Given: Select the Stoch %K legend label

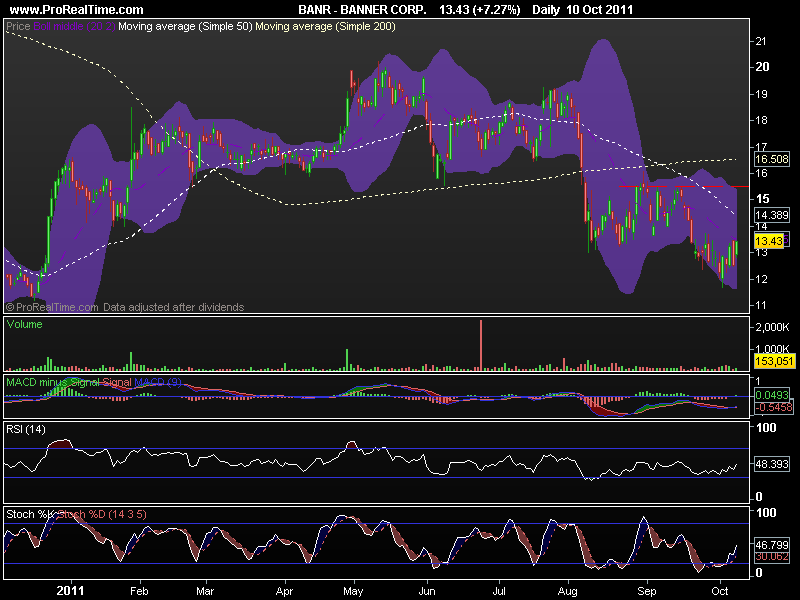Looking at the screenshot, I should [31, 514].
